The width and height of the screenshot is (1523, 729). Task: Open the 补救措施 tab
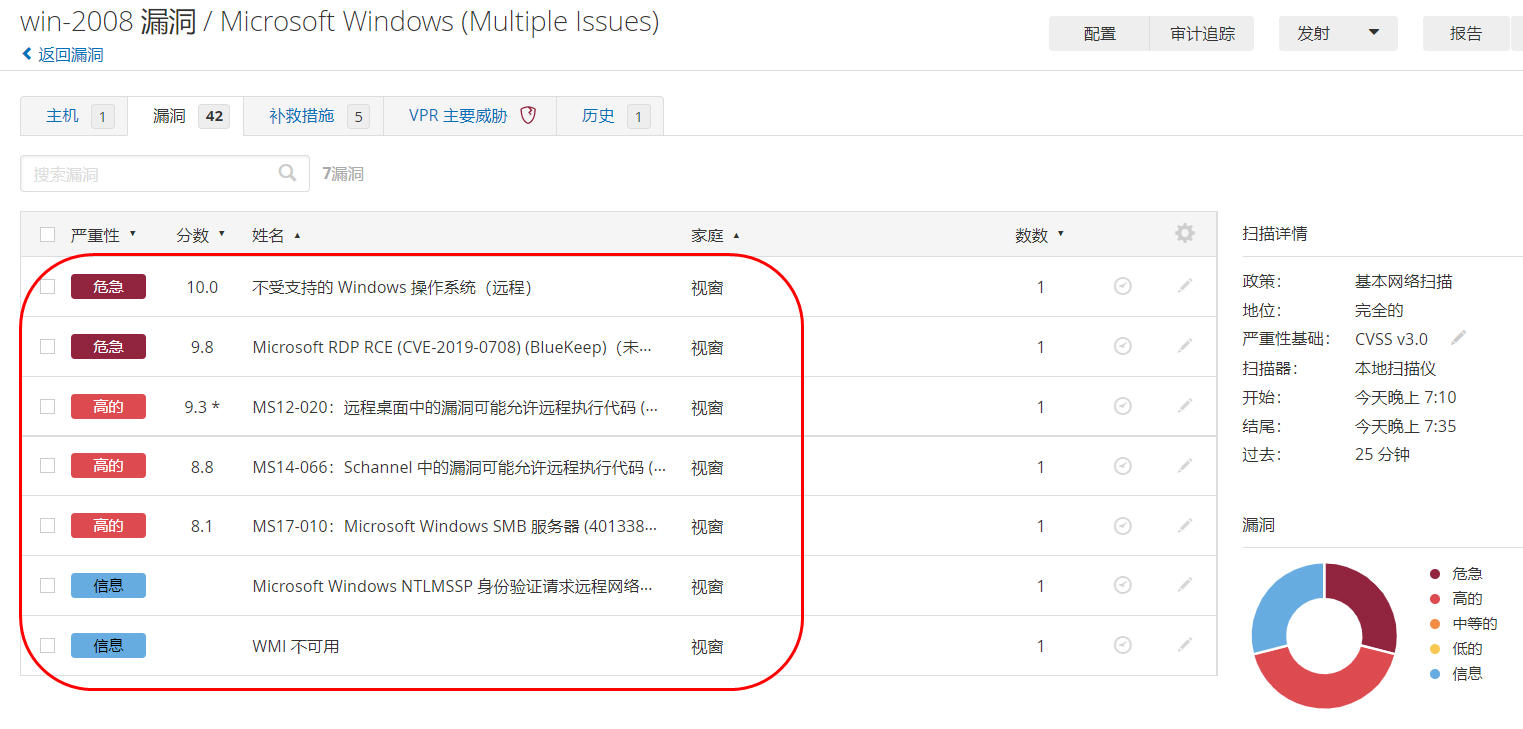point(313,116)
